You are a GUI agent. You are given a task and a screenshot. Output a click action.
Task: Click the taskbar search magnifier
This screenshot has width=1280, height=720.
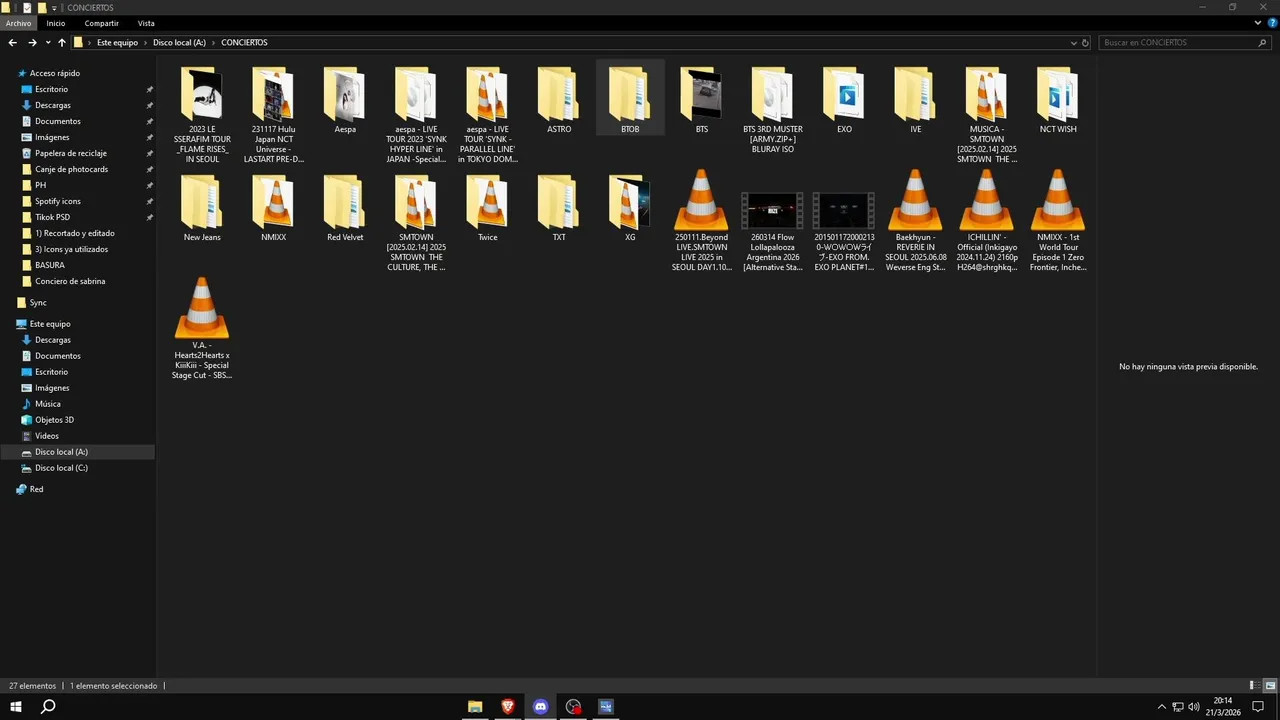tap(48, 707)
